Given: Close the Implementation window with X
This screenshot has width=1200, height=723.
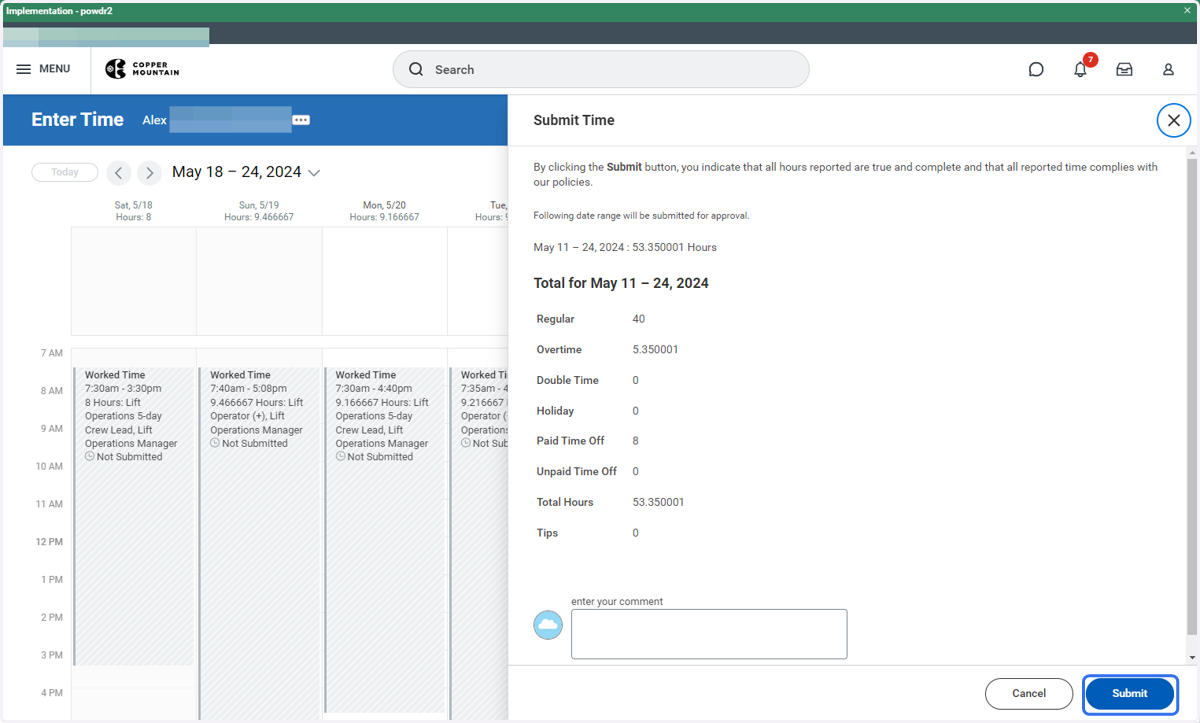Looking at the screenshot, I should [1188, 10].
